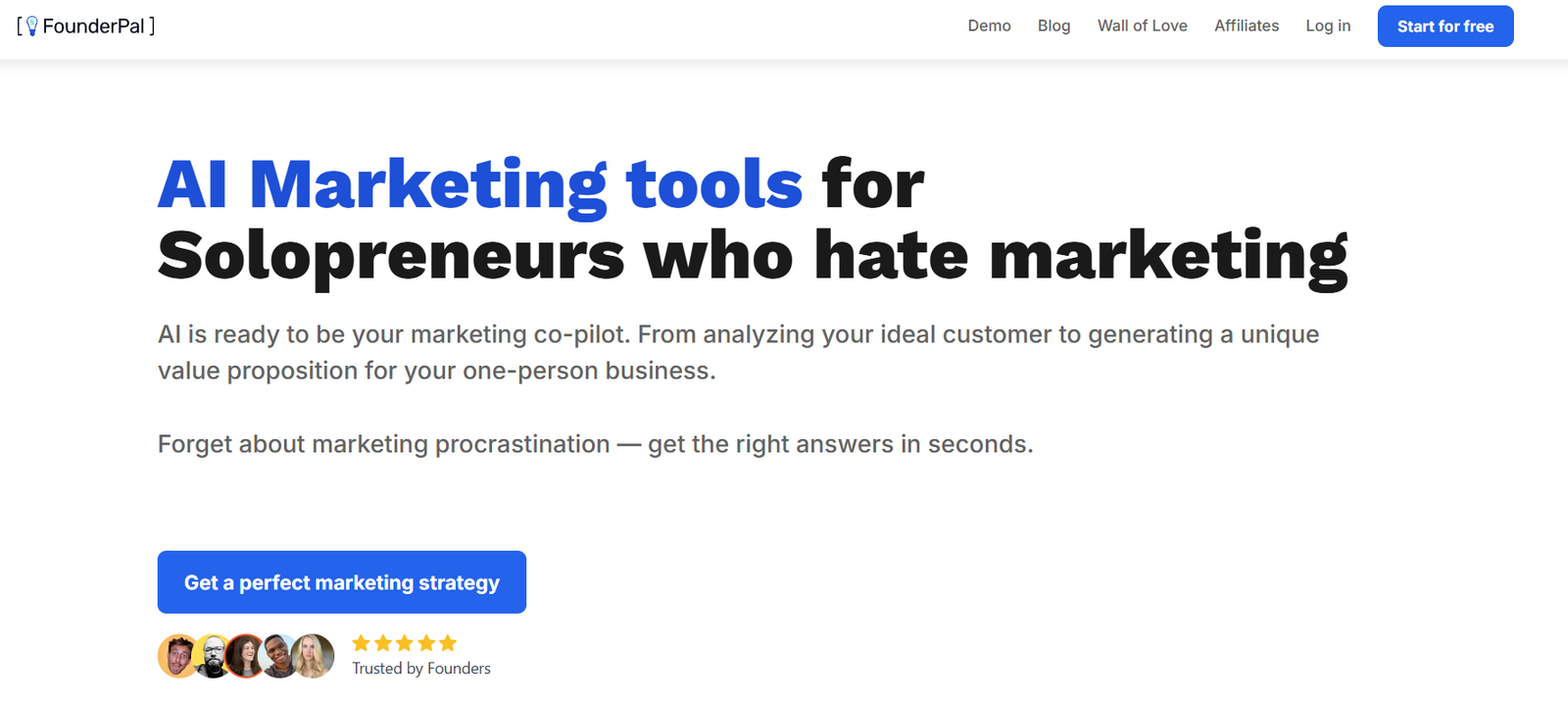This screenshot has width=1568, height=703.
Task: Open the Affiliates navigation link
Action: (1247, 25)
